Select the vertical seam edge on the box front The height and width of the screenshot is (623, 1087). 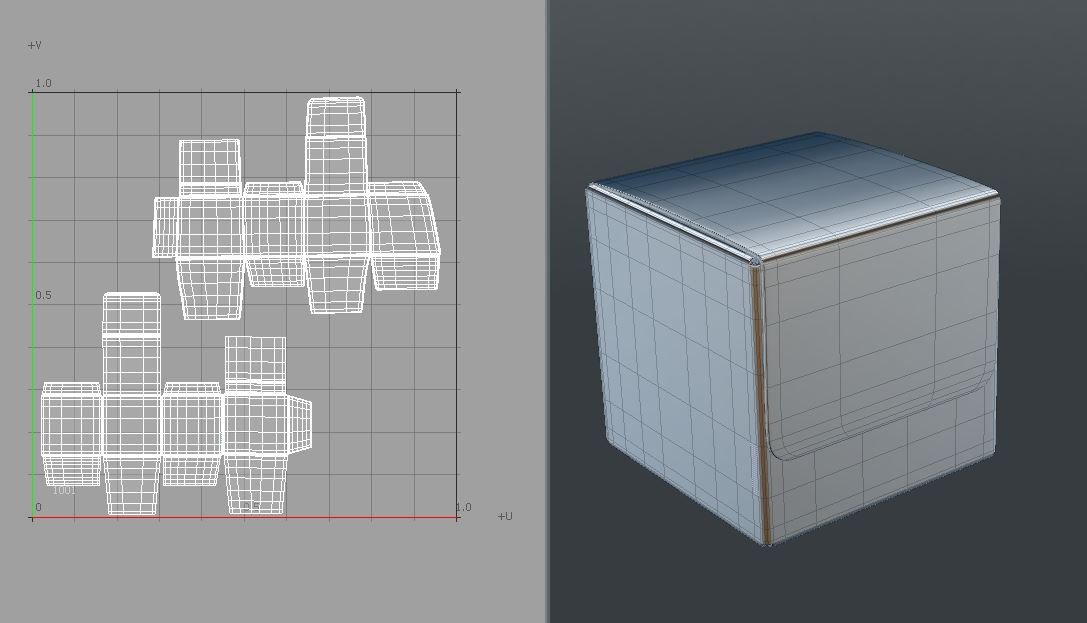(x=762, y=380)
